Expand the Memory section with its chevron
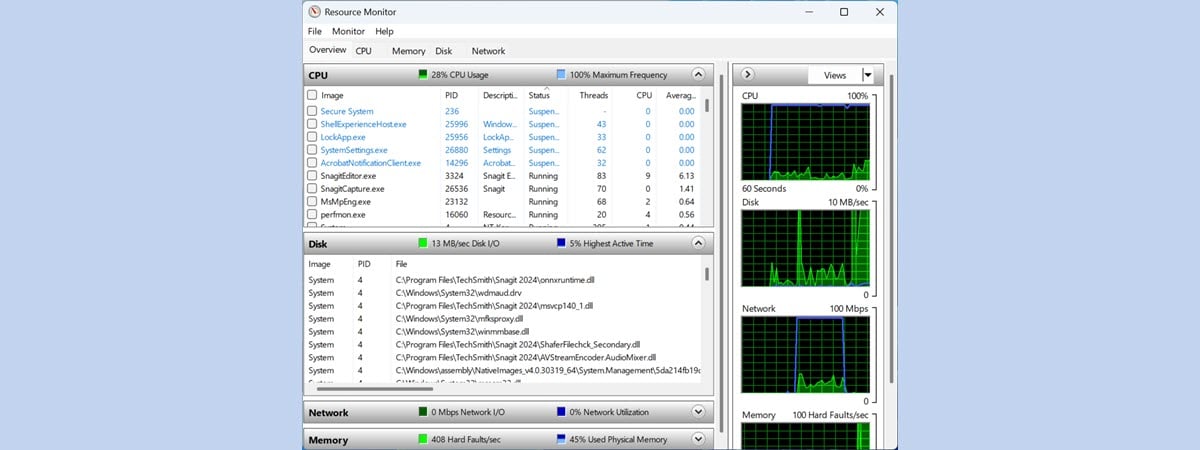Screen dimensions: 1200x450 (x=698, y=440)
